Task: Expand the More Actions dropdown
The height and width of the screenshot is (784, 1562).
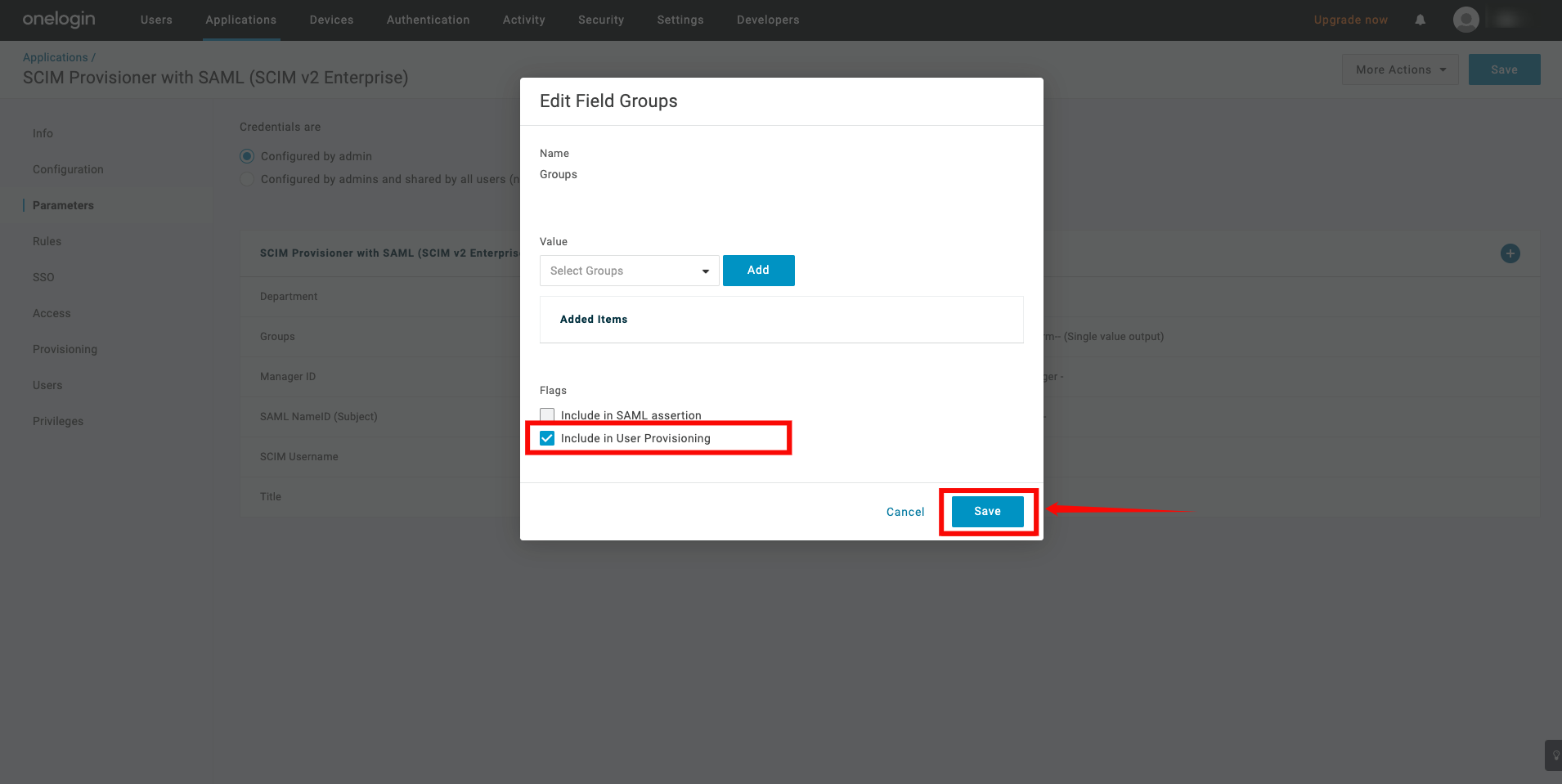Action: pyautogui.click(x=1400, y=69)
